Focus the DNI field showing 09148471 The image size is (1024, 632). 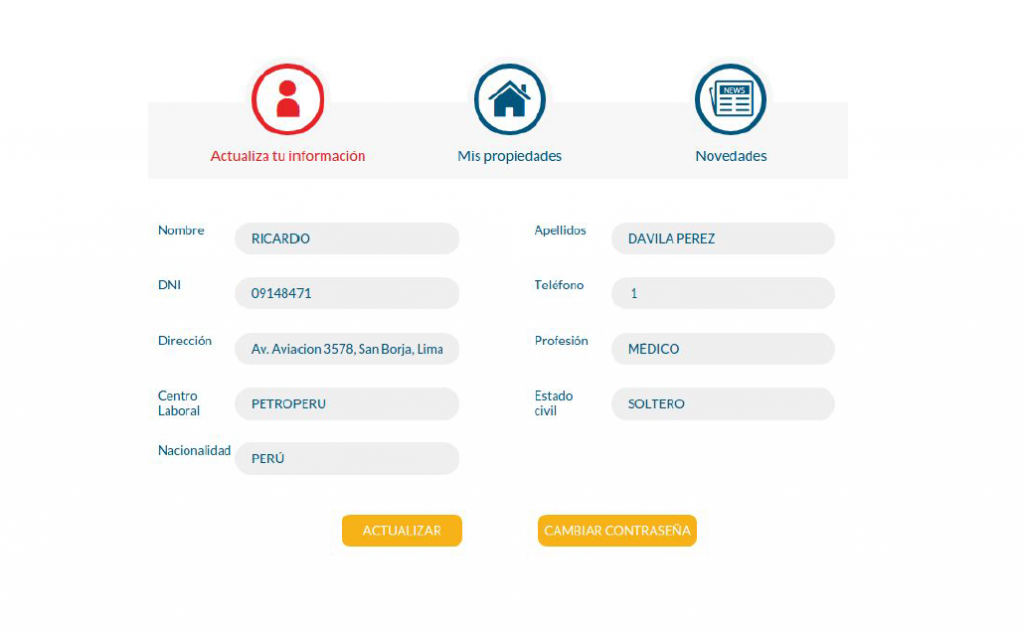347,293
